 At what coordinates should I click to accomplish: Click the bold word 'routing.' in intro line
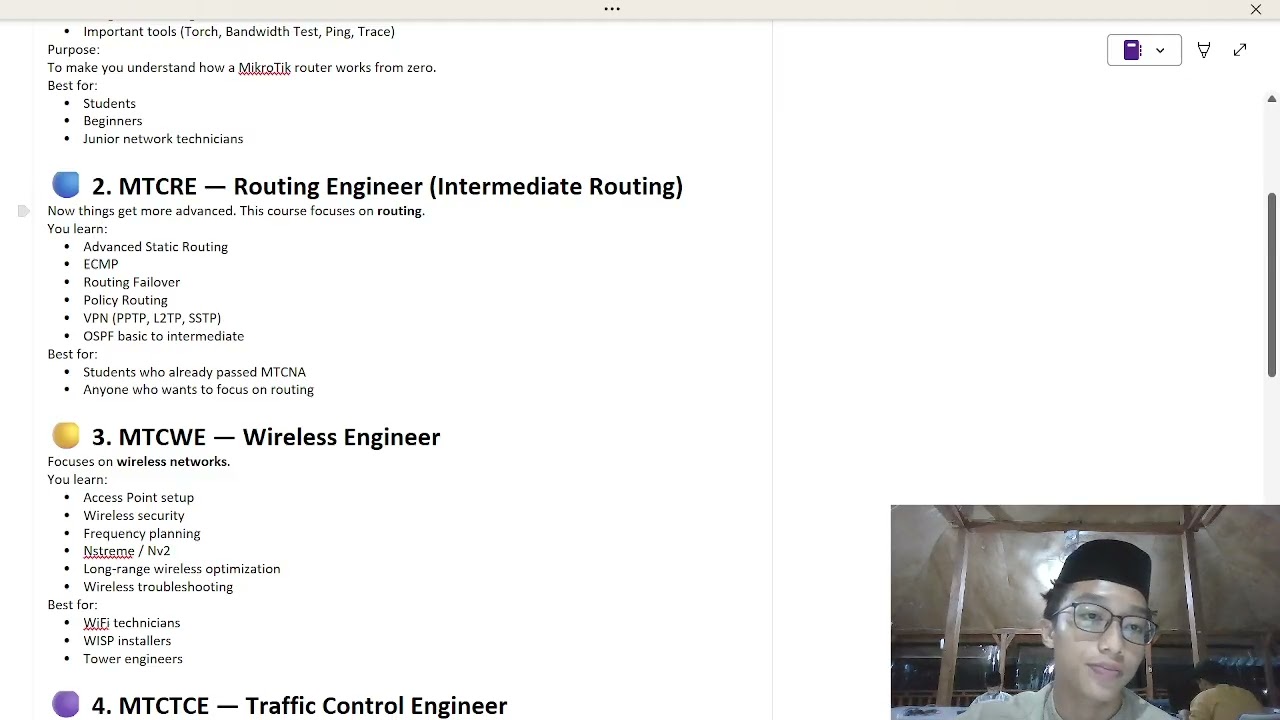[x=401, y=211]
